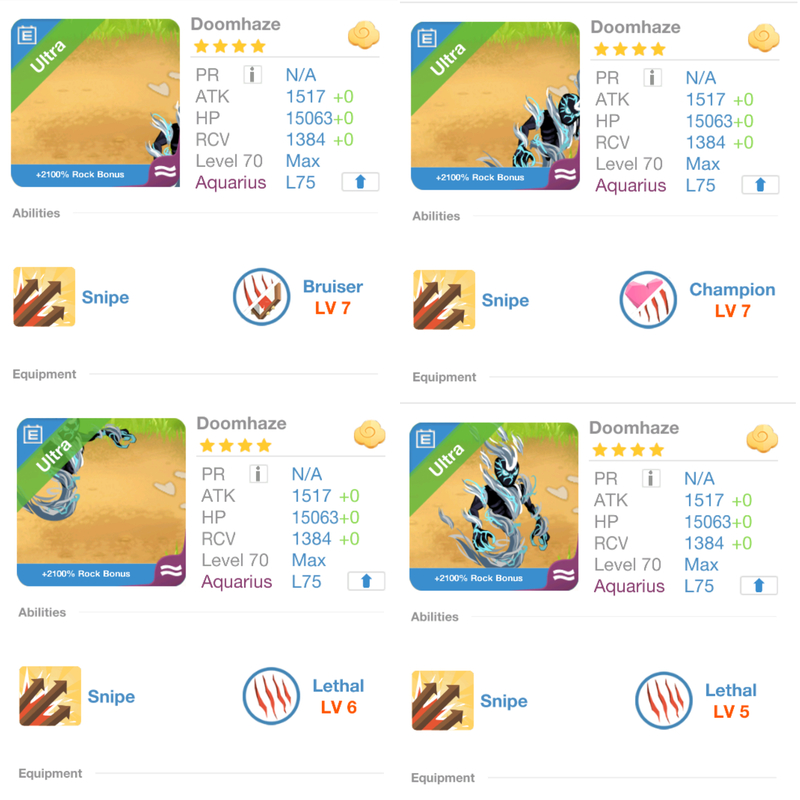The image size is (800, 800).
Task: Click Aquarius upgrade arrow on Lethal LV 5 card
Action: click(759, 585)
